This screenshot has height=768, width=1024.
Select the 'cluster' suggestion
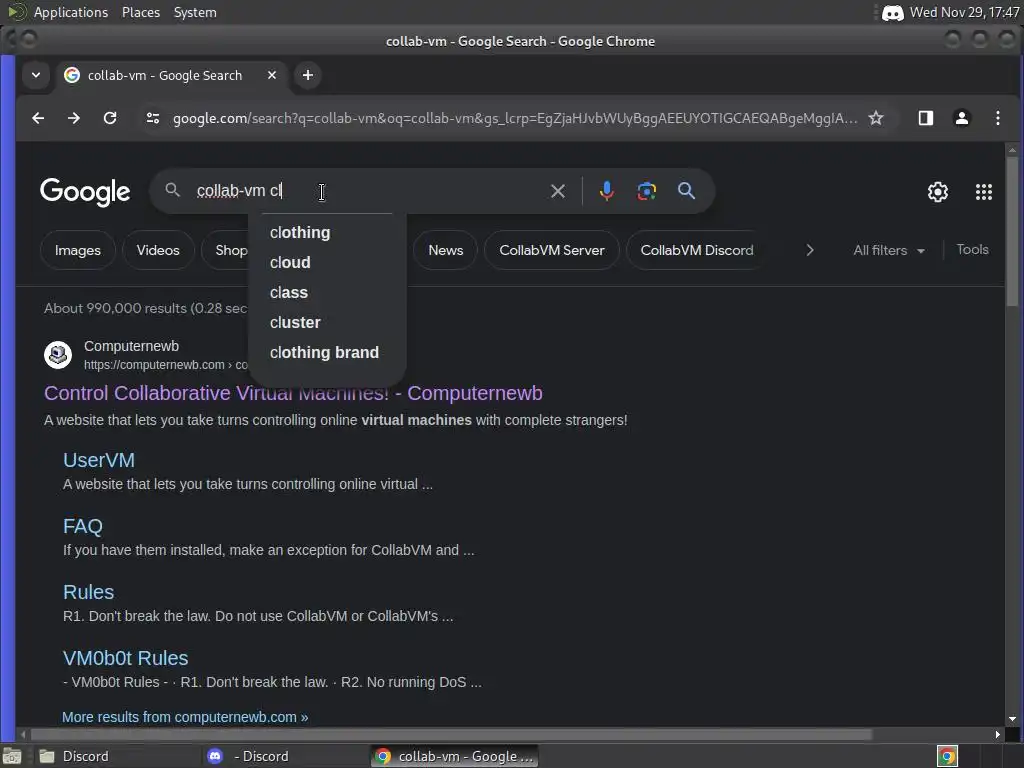pyautogui.click(x=327, y=323)
